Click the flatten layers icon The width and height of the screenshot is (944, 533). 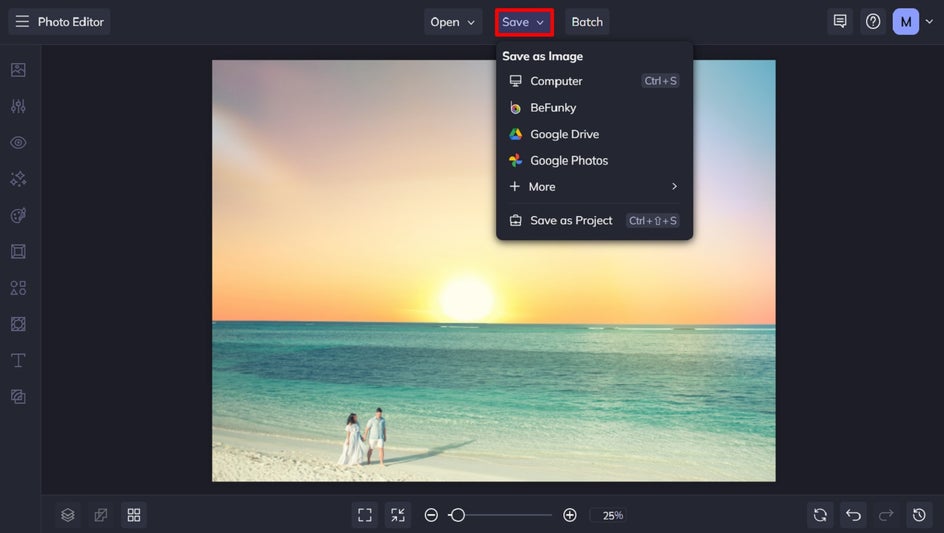point(101,515)
